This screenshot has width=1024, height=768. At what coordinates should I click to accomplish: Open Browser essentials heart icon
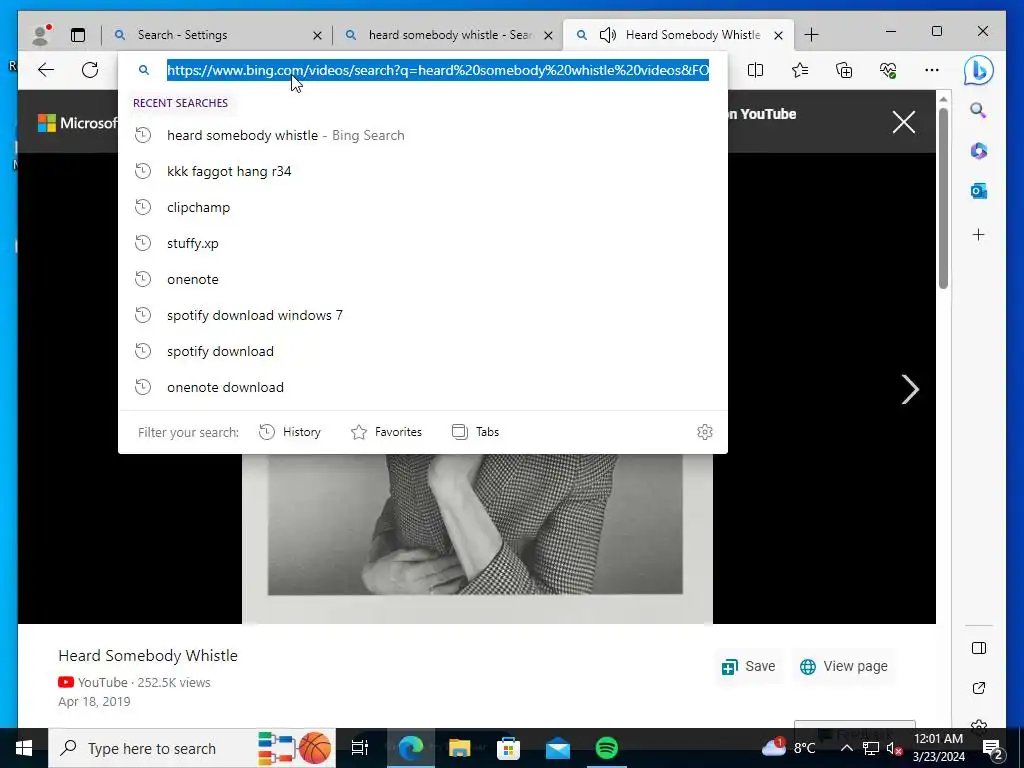click(888, 70)
